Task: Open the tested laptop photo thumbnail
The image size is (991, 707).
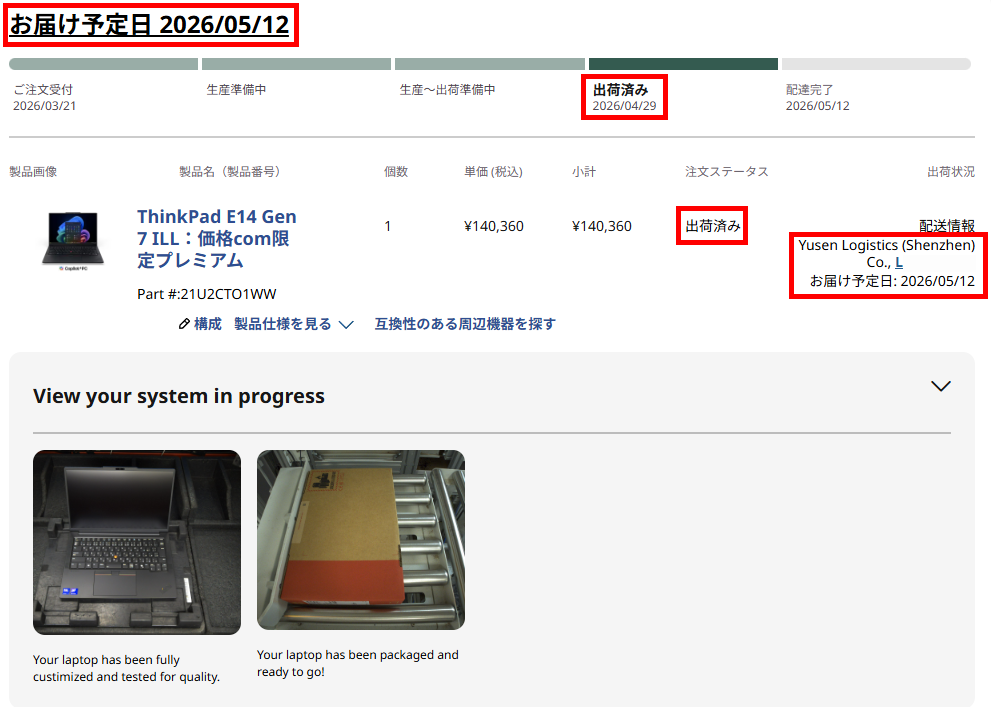Action: click(137, 542)
